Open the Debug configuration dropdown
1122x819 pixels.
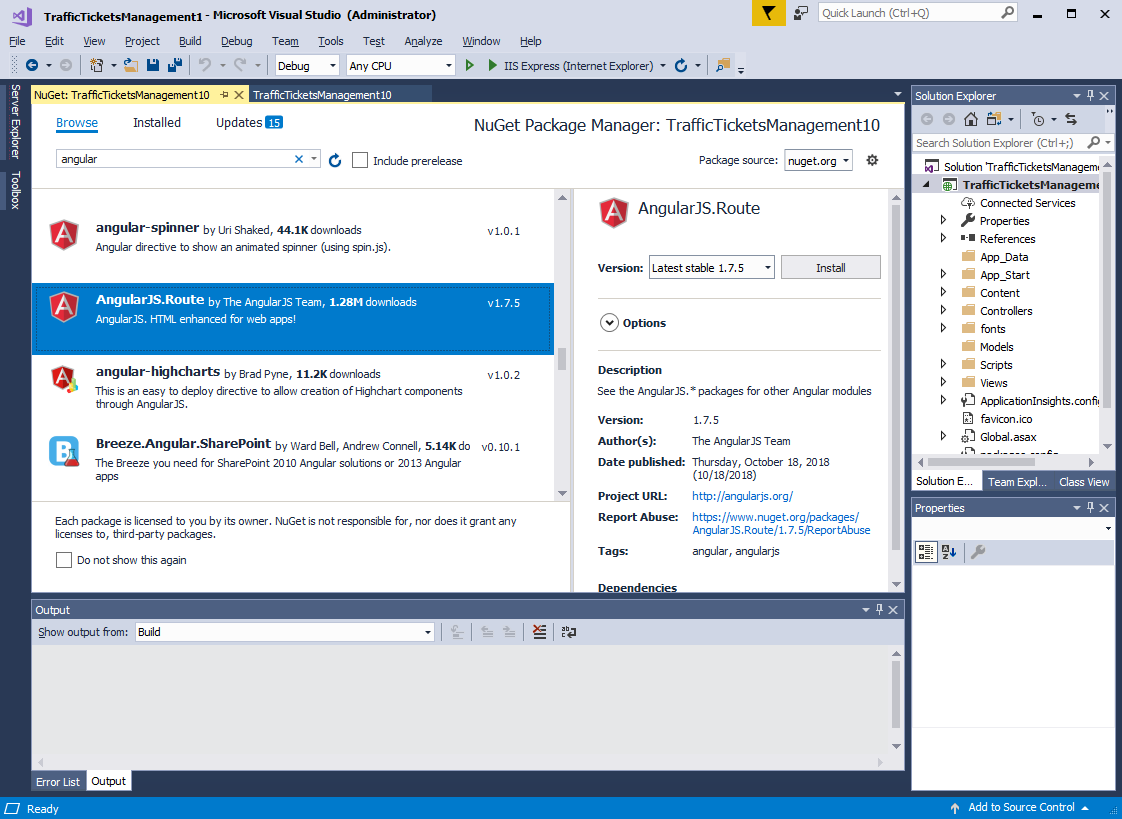pyautogui.click(x=307, y=66)
